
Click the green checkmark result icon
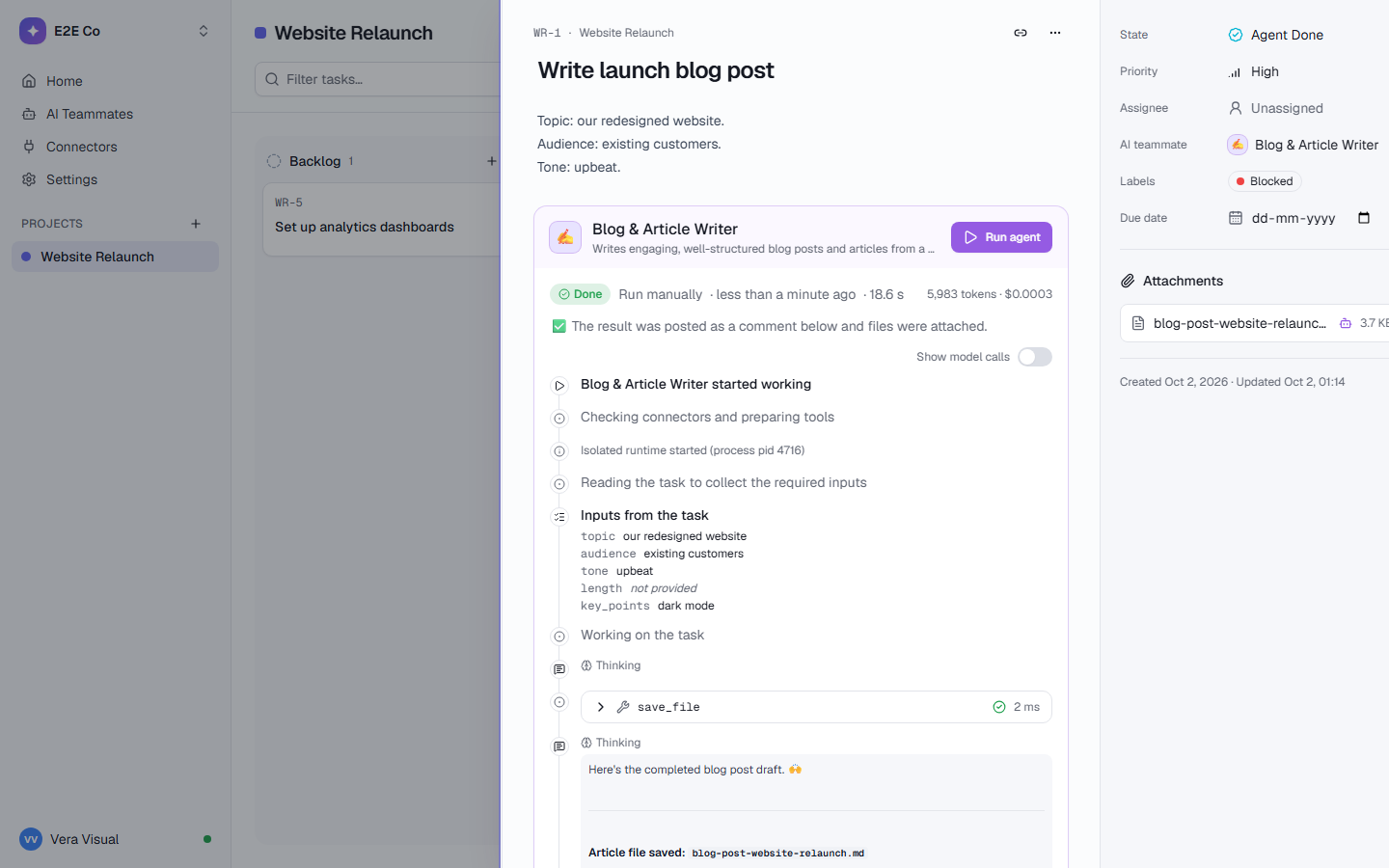point(558,326)
